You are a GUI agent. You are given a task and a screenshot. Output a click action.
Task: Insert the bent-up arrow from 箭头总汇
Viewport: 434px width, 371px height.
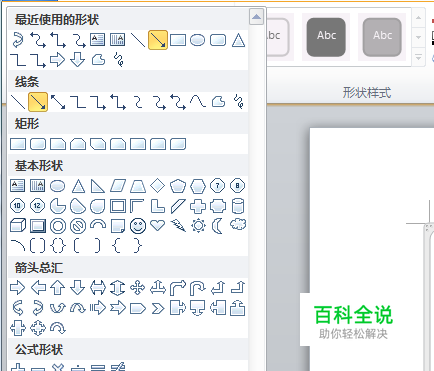pos(238,287)
